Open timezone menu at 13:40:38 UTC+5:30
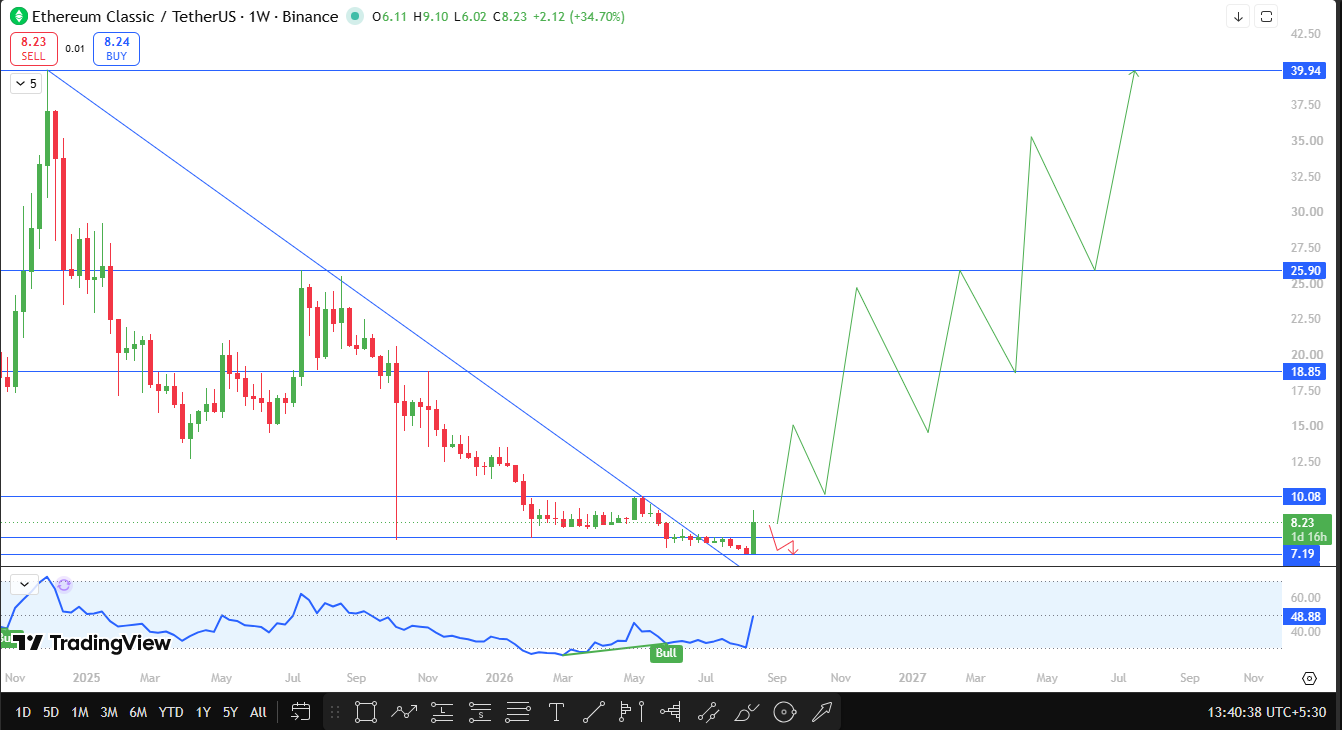The width and height of the screenshot is (1342, 730). click(x=1267, y=712)
